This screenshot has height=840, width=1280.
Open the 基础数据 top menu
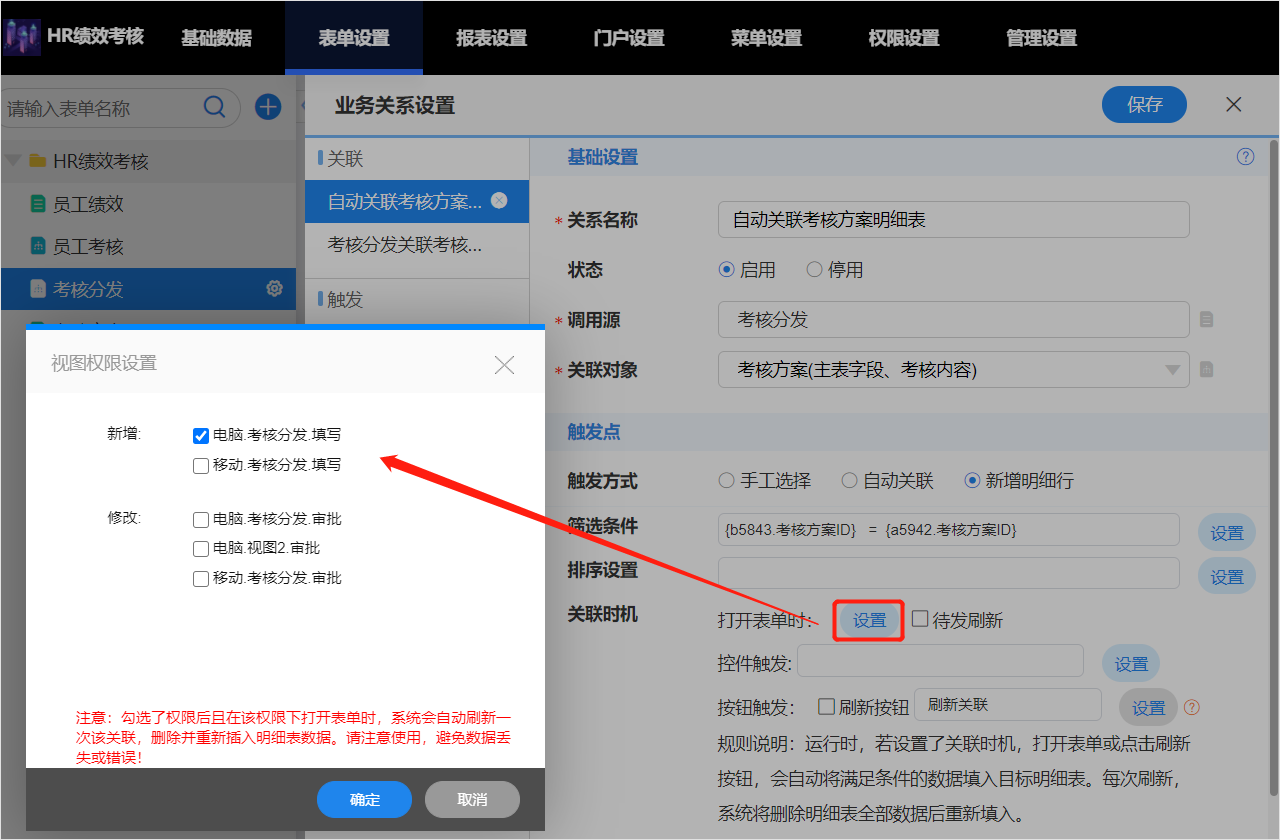coord(216,38)
